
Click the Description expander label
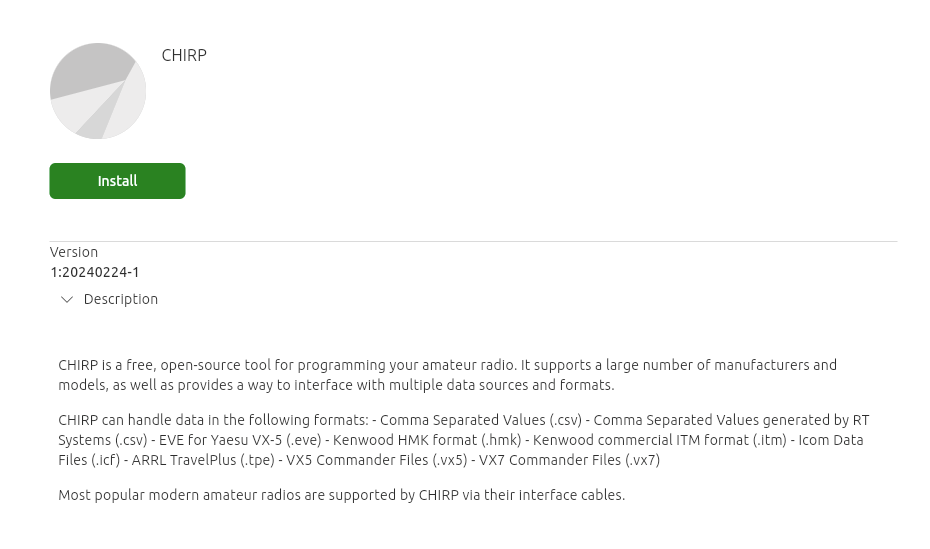coord(121,299)
